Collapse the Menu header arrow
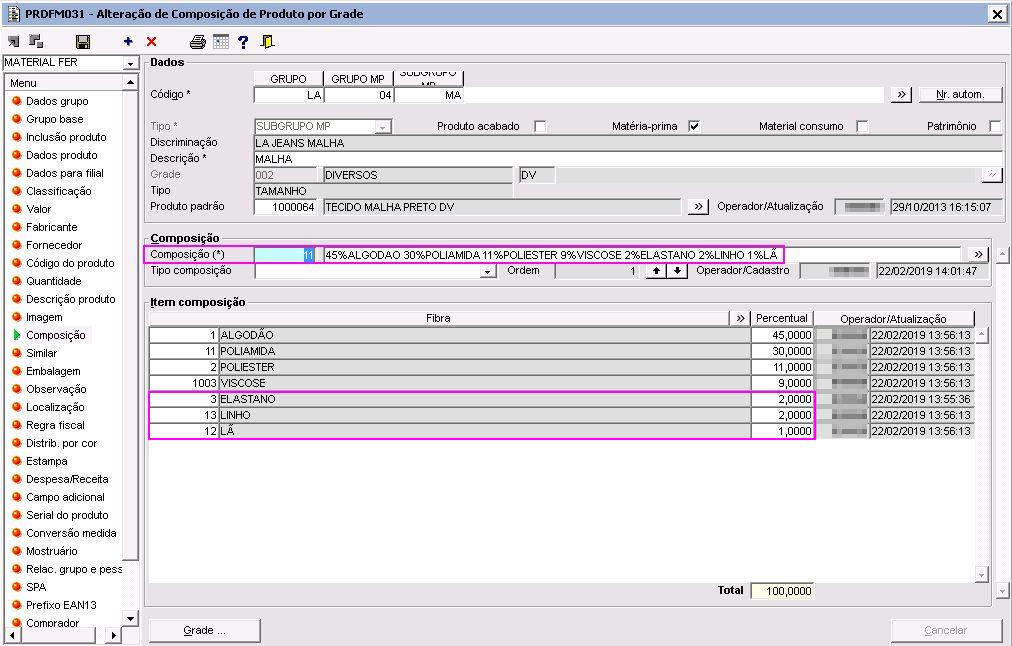1012x646 pixels. coord(130,83)
